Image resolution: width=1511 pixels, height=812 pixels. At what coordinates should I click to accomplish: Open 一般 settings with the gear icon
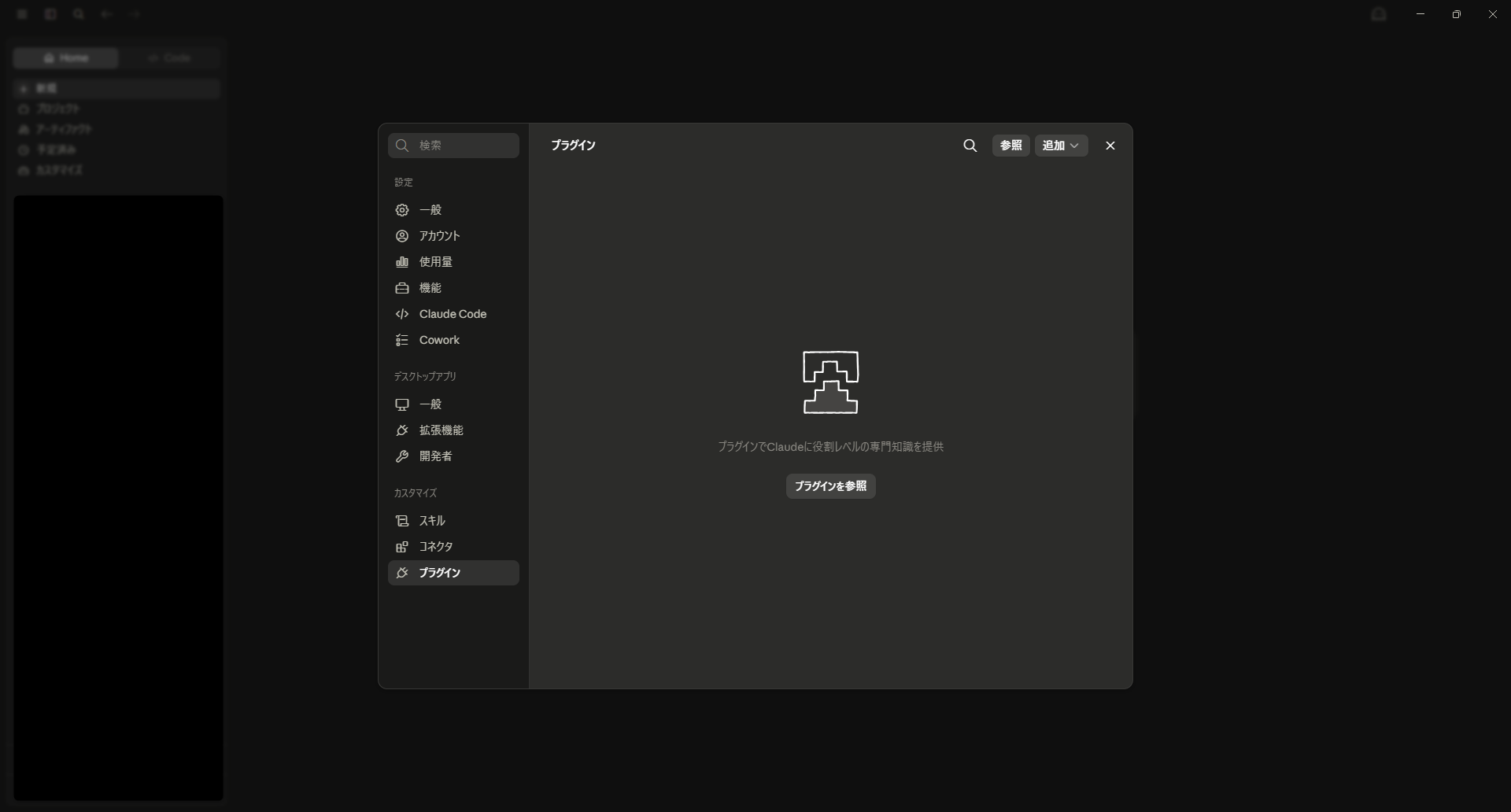point(402,210)
